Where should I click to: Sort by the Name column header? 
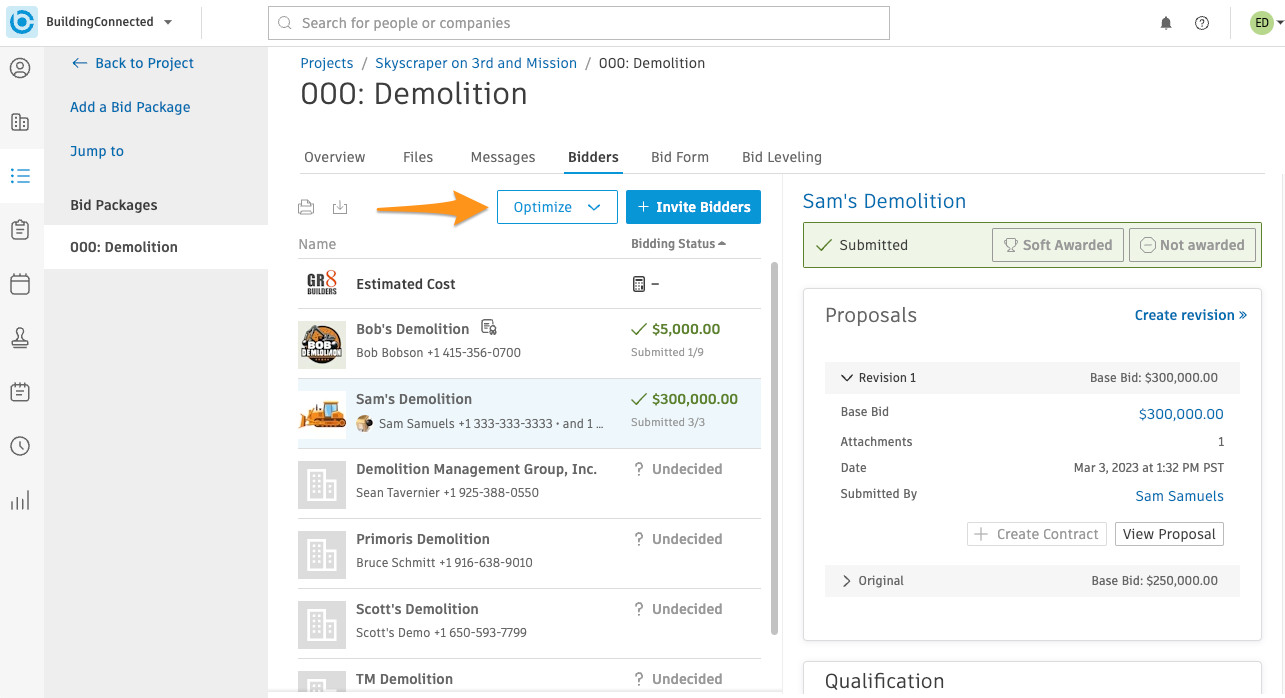point(317,244)
